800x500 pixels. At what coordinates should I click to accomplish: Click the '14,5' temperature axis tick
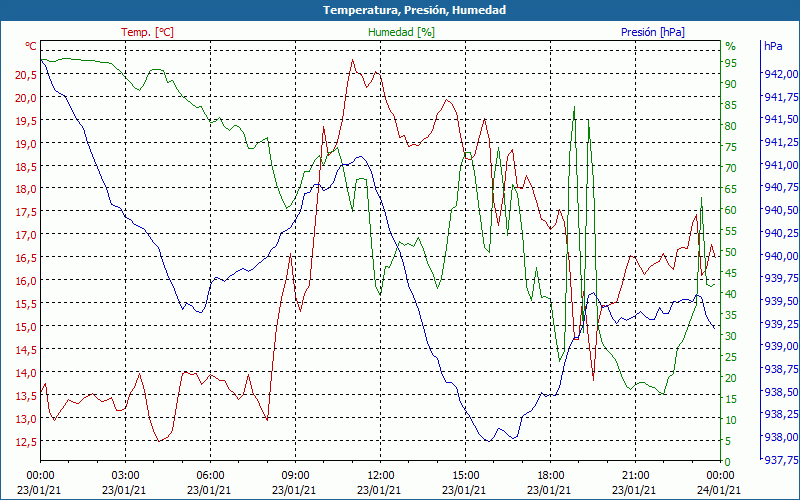(x=26, y=350)
